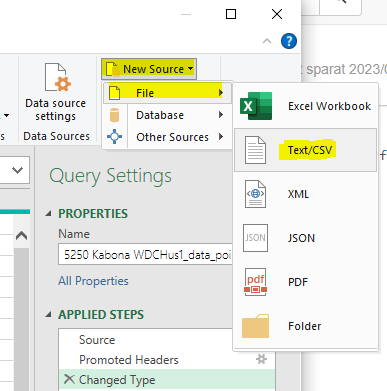Delete the Changed Type step with X
This screenshot has width=387, height=391.
[69, 379]
